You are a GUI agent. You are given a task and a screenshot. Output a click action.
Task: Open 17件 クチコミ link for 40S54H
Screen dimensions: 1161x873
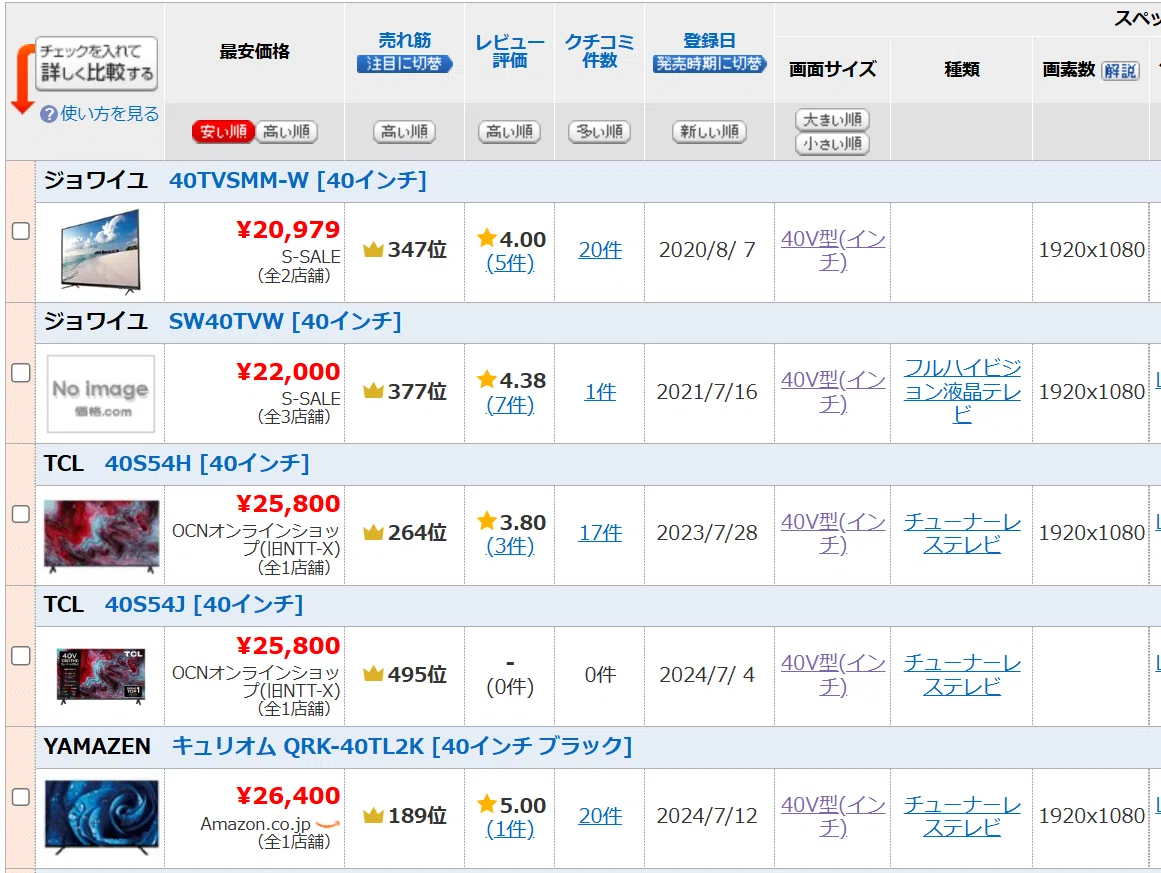pos(600,533)
